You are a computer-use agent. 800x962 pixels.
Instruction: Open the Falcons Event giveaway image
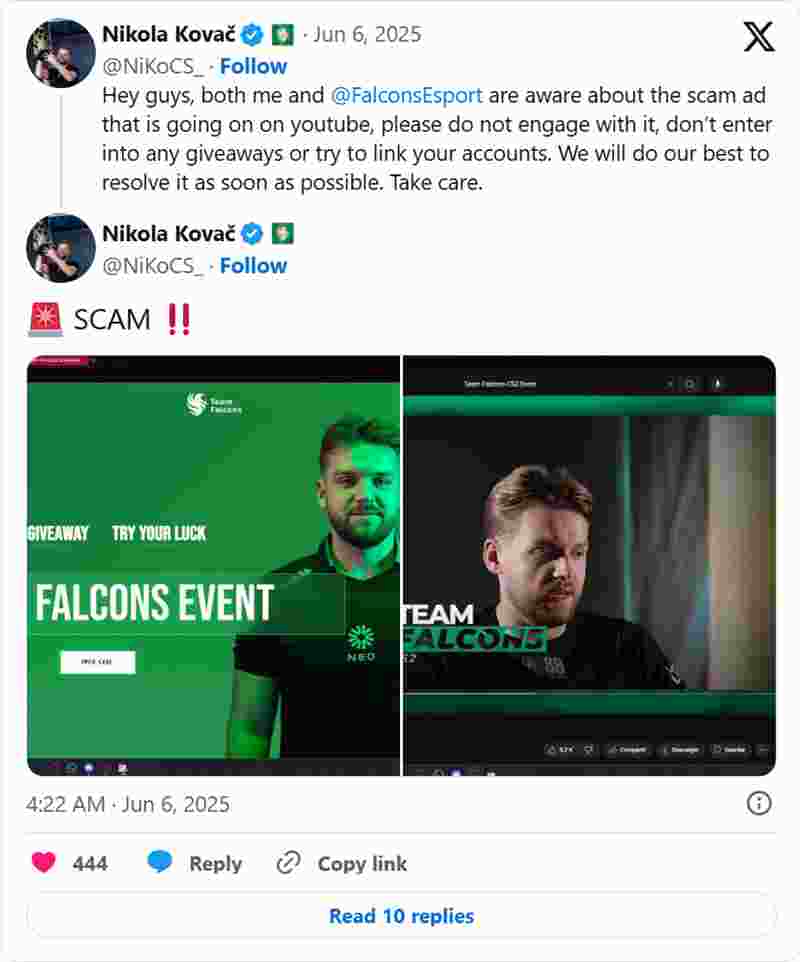(213, 565)
